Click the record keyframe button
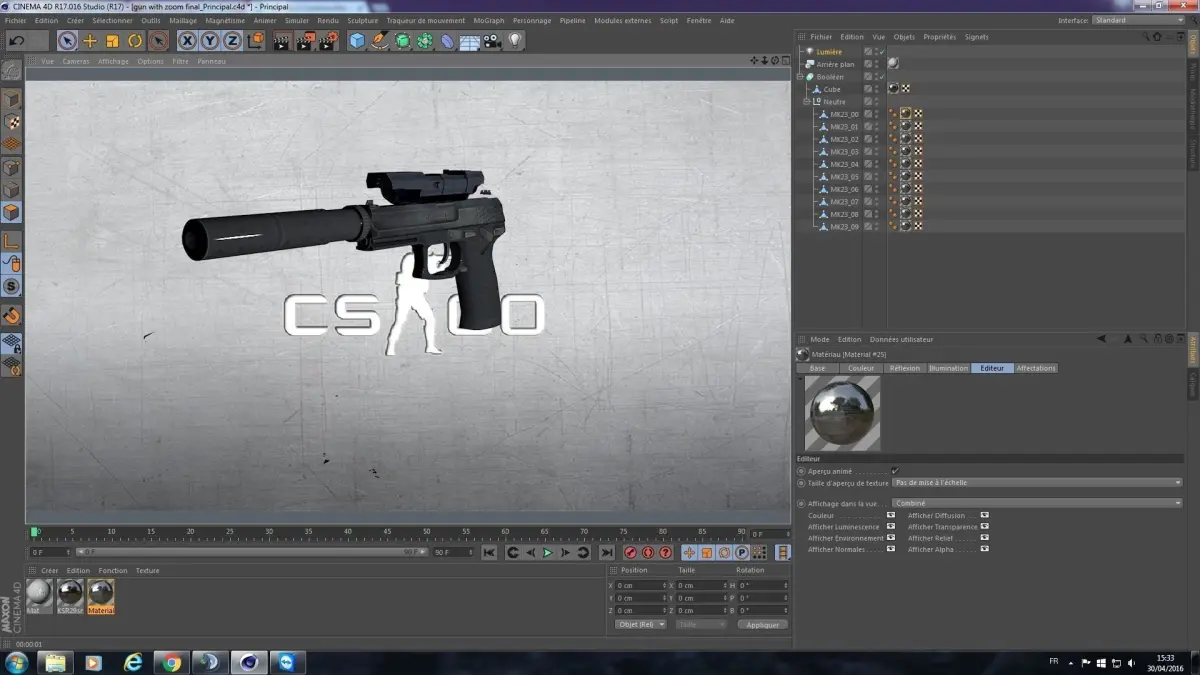The image size is (1200, 675). (630, 552)
